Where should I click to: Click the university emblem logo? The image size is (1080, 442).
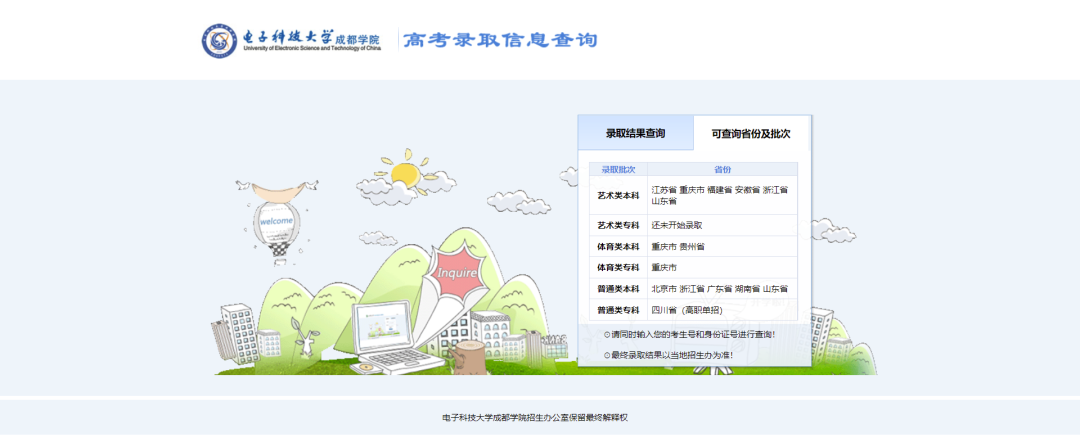click(220, 41)
